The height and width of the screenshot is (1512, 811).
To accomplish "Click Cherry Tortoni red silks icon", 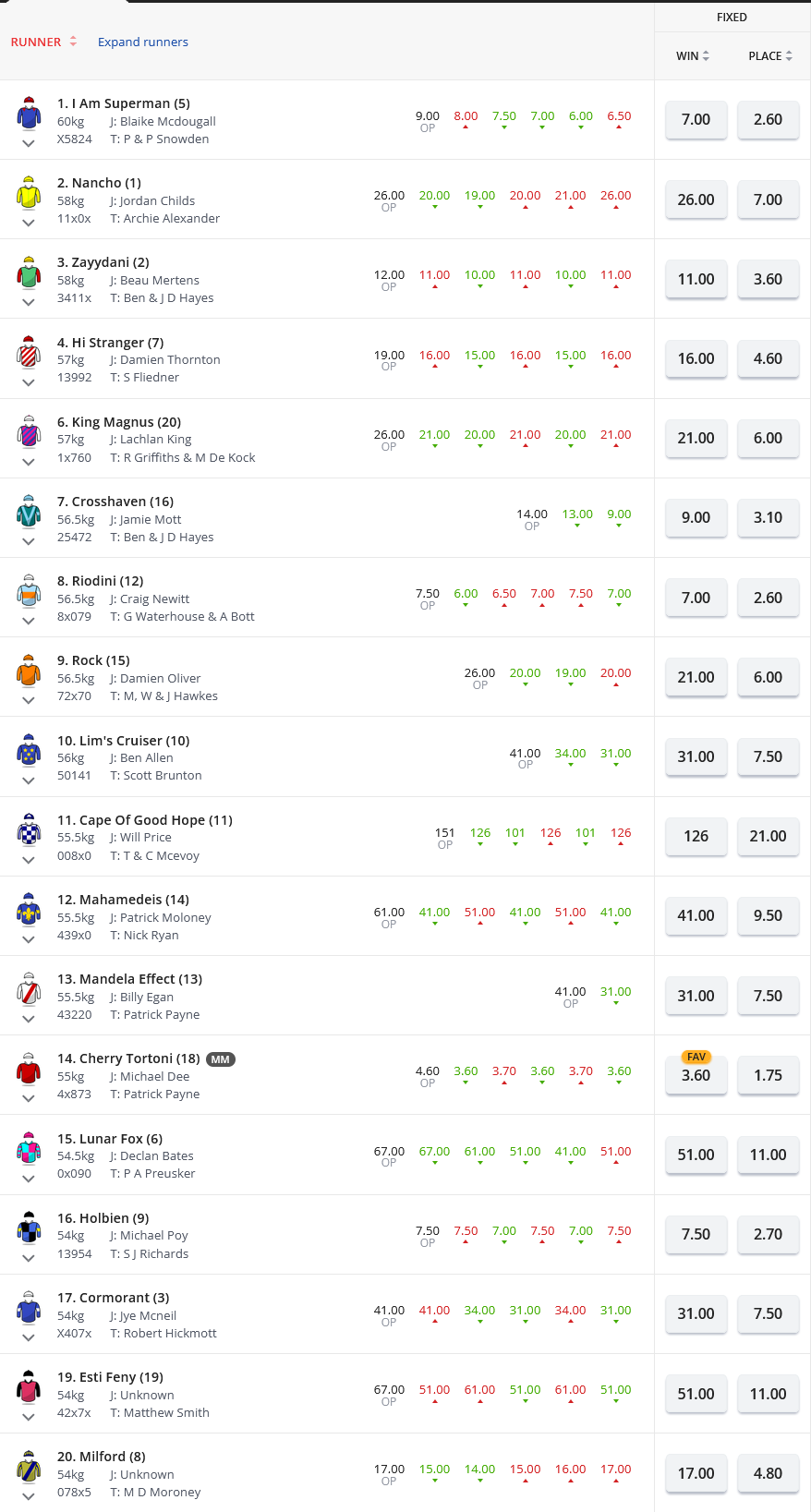I will click(29, 1070).
